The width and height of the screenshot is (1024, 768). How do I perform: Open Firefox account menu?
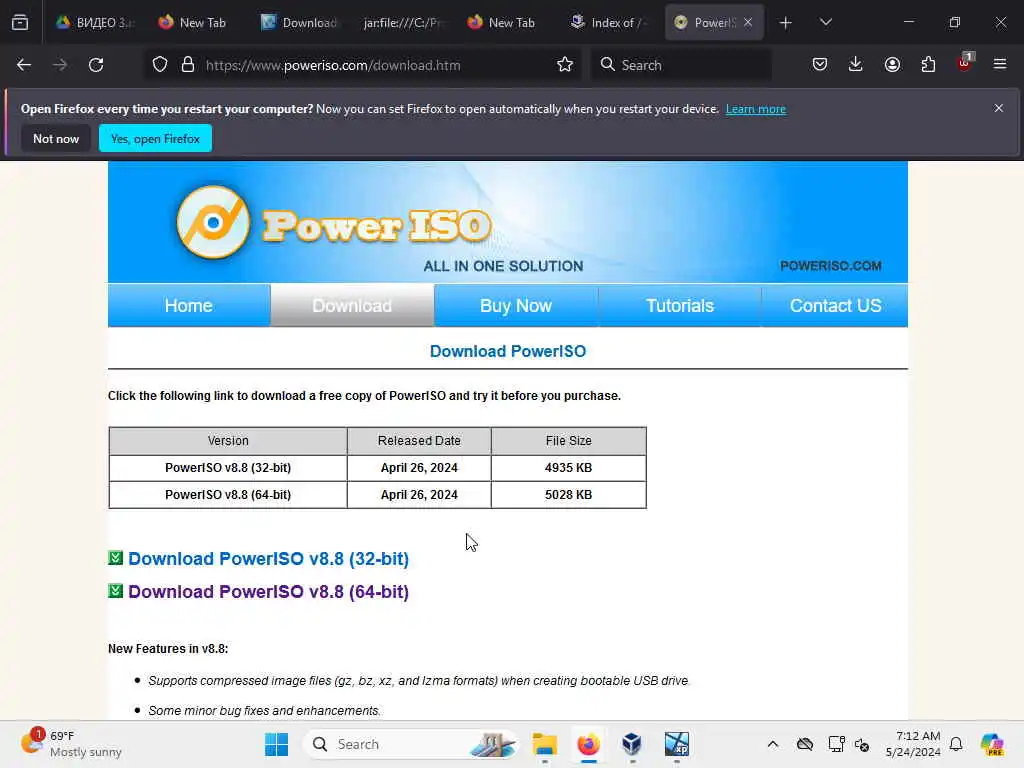coord(892,65)
